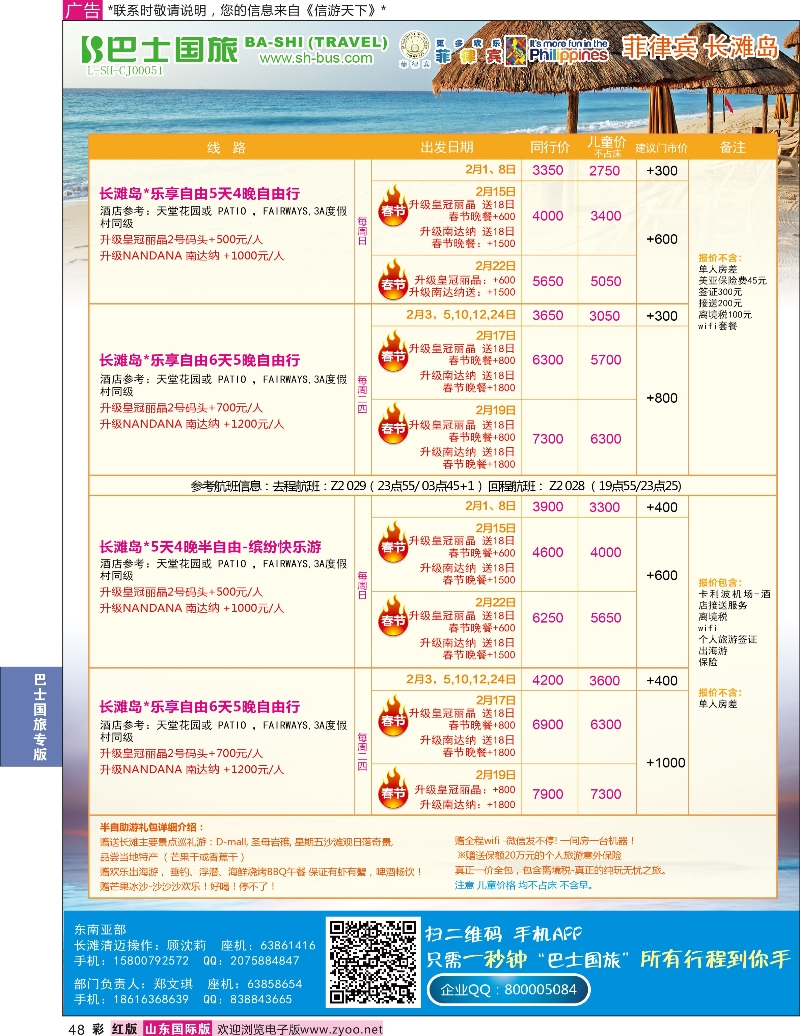Click the price 3650
800x1036 pixels.
pyautogui.click(x=548, y=315)
